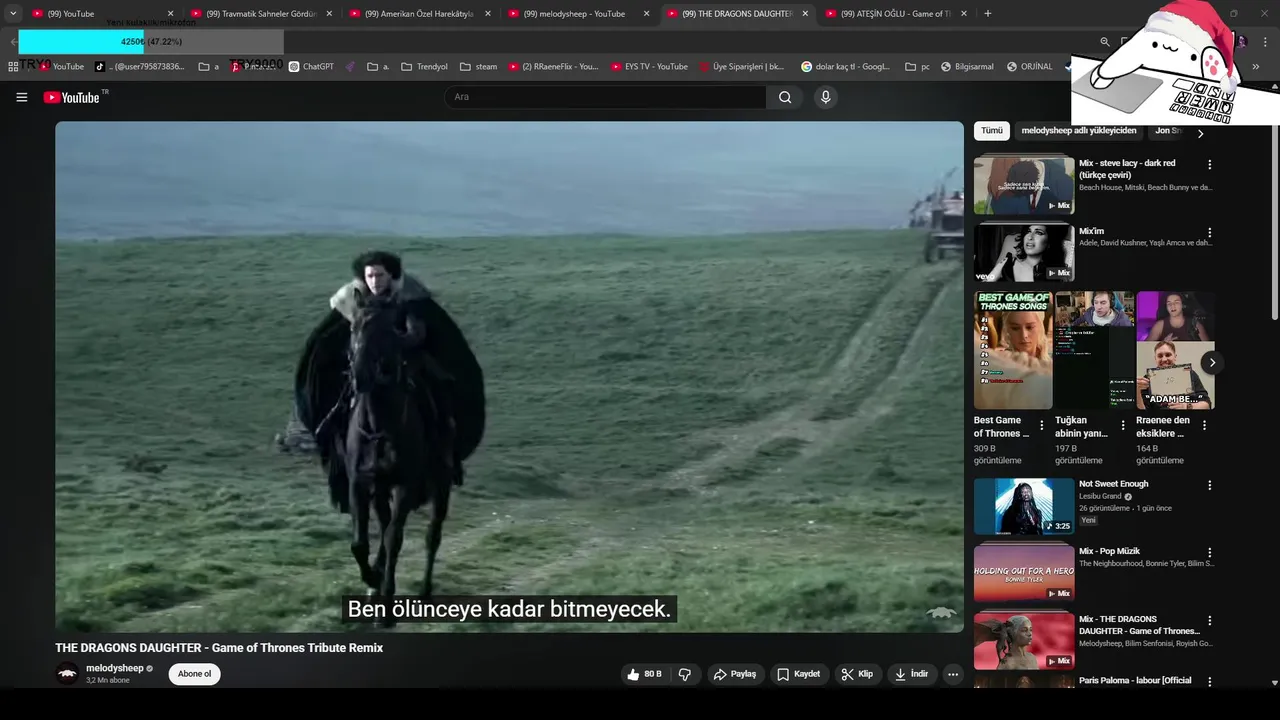Screen dimensions: 1280x720
Task: Open the Bilgisarmal bookmark
Action: pyautogui.click(x=967, y=67)
